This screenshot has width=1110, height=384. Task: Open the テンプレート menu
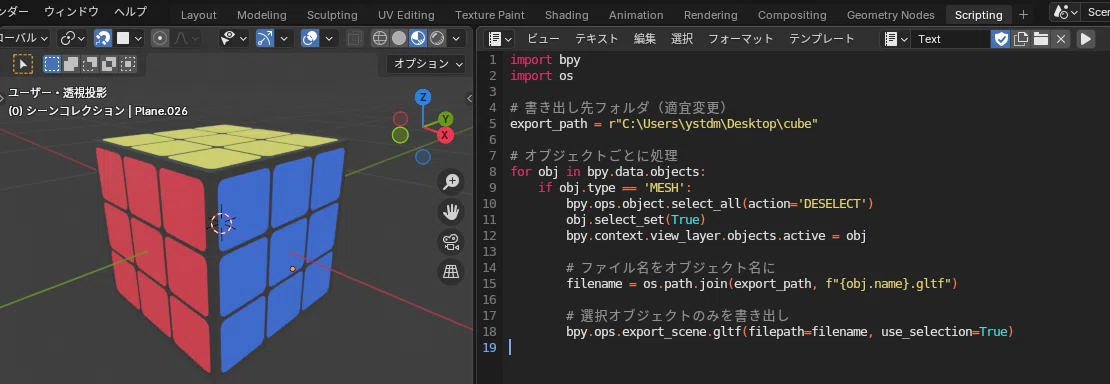point(822,38)
